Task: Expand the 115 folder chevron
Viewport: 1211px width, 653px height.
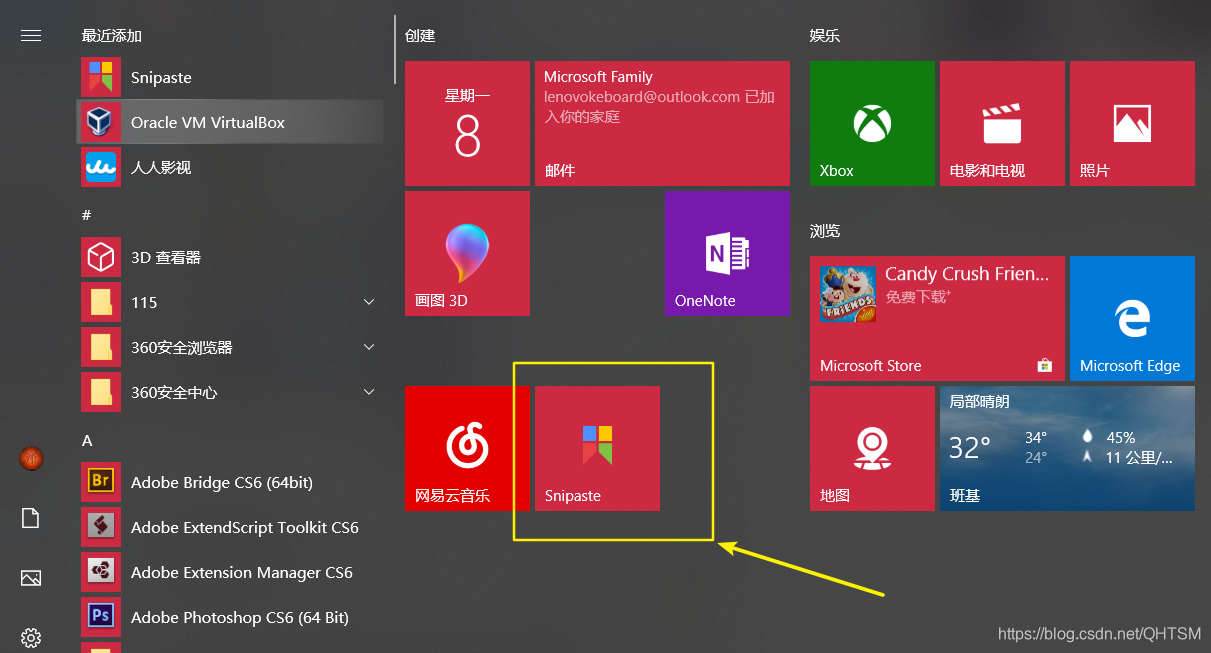Action: [x=369, y=302]
